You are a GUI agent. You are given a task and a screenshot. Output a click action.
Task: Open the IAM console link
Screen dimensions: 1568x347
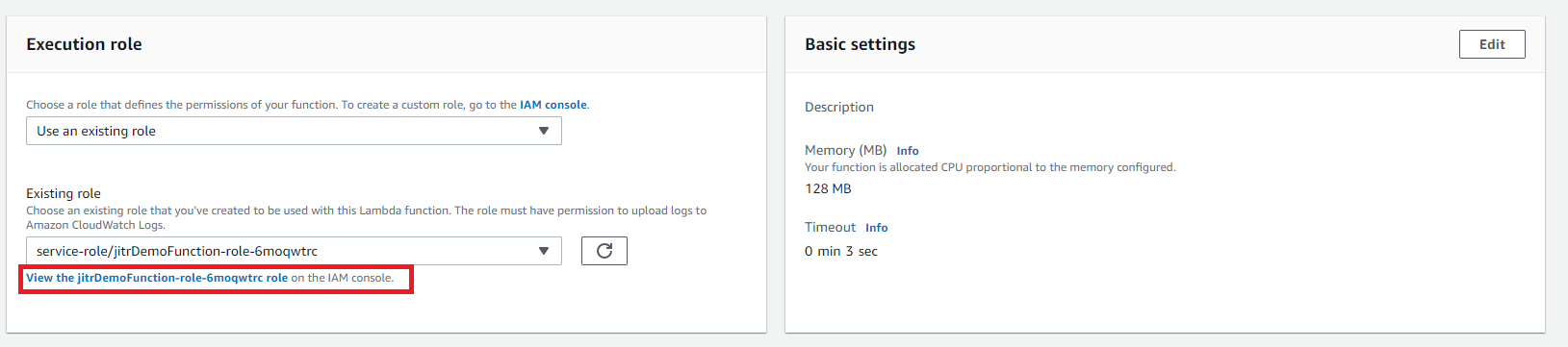[553, 105]
